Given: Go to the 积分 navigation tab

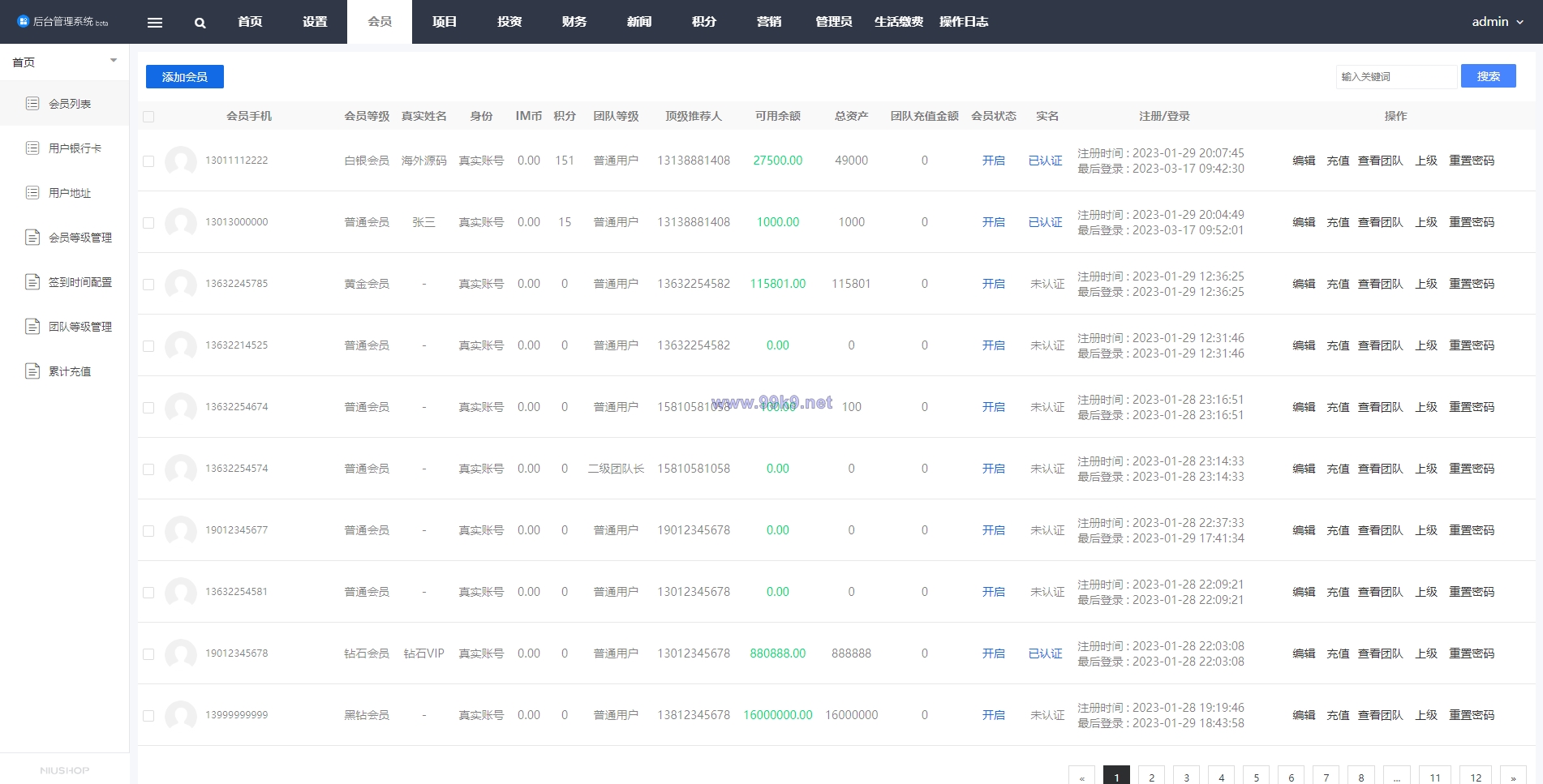Looking at the screenshot, I should point(704,22).
